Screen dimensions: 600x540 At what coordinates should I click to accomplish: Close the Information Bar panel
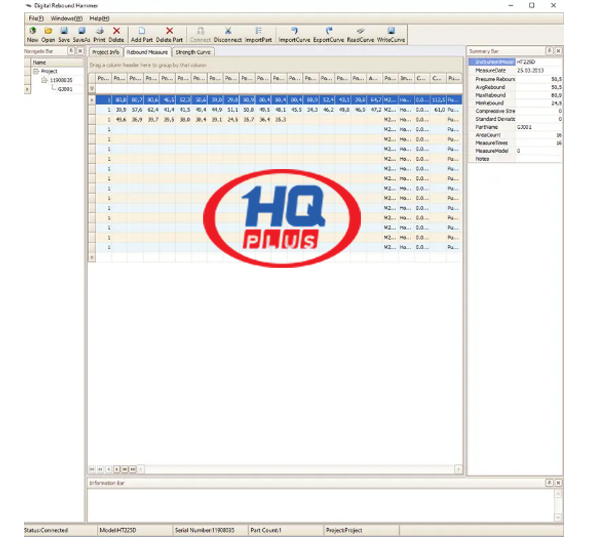pos(559,483)
